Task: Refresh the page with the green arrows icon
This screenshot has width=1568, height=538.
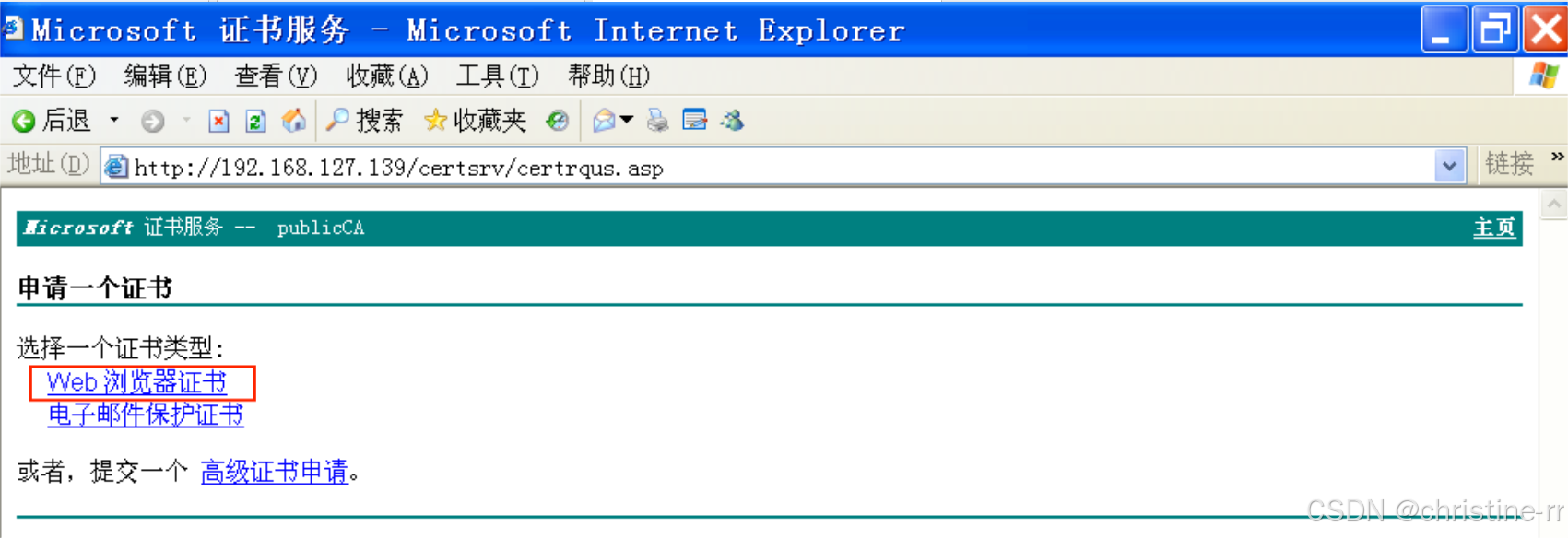Action: (x=255, y=121)
